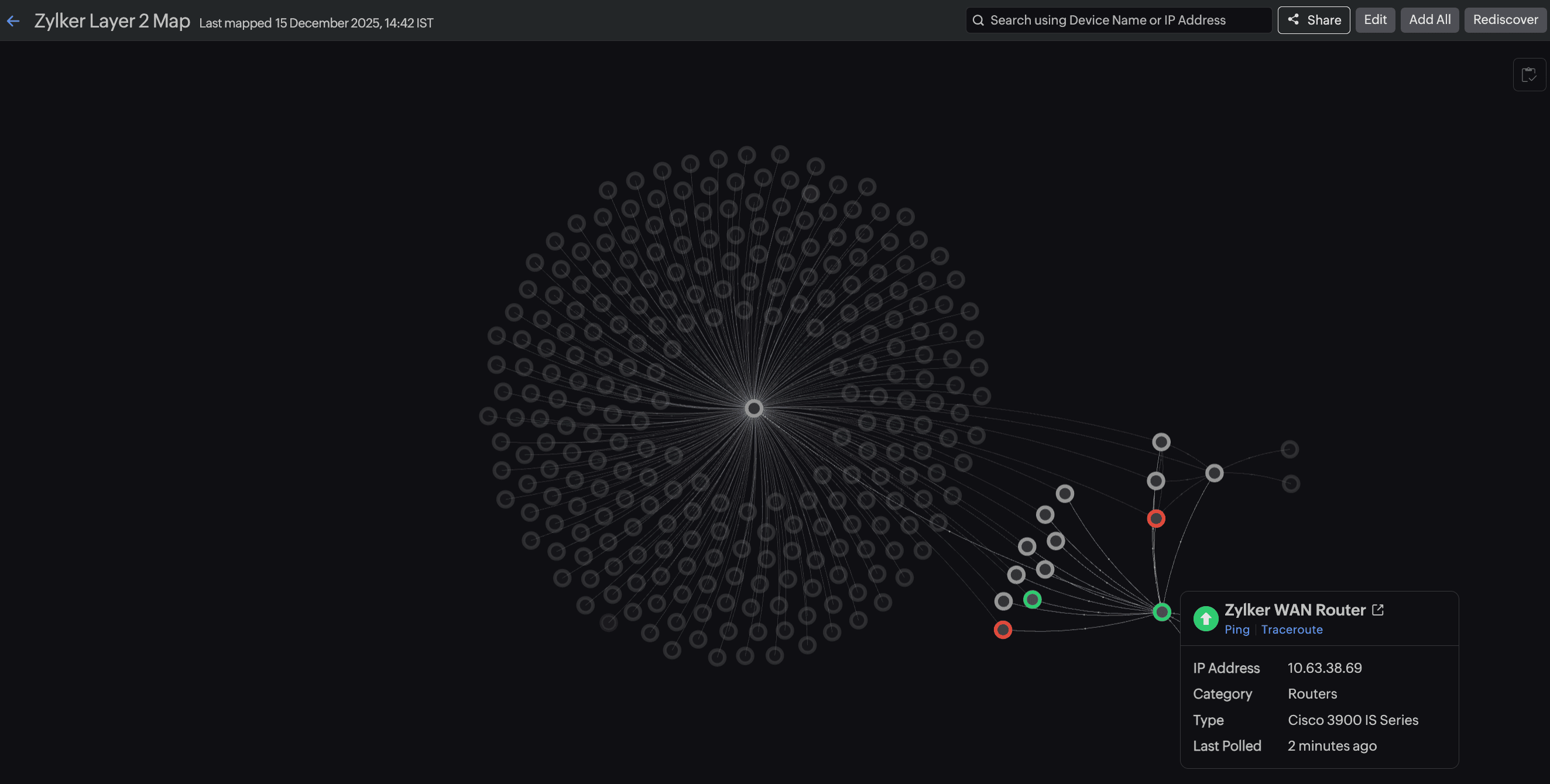Image resolution: width=1550 pixels, height=784 pixels.
Task: Click the green Zylker WAN Router node
Action: point(1161,611)
